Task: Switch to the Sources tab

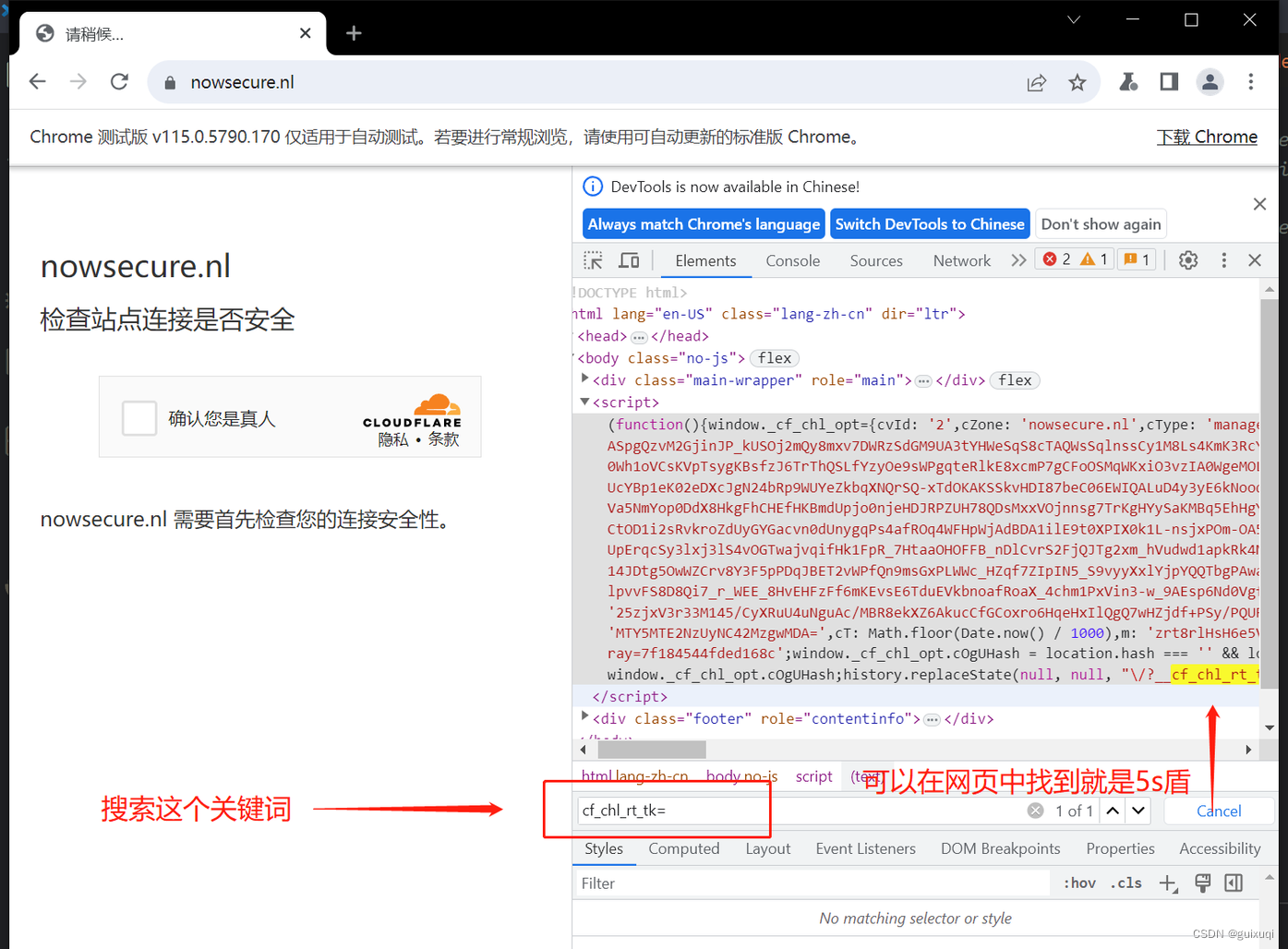Action: pos(876,261)
